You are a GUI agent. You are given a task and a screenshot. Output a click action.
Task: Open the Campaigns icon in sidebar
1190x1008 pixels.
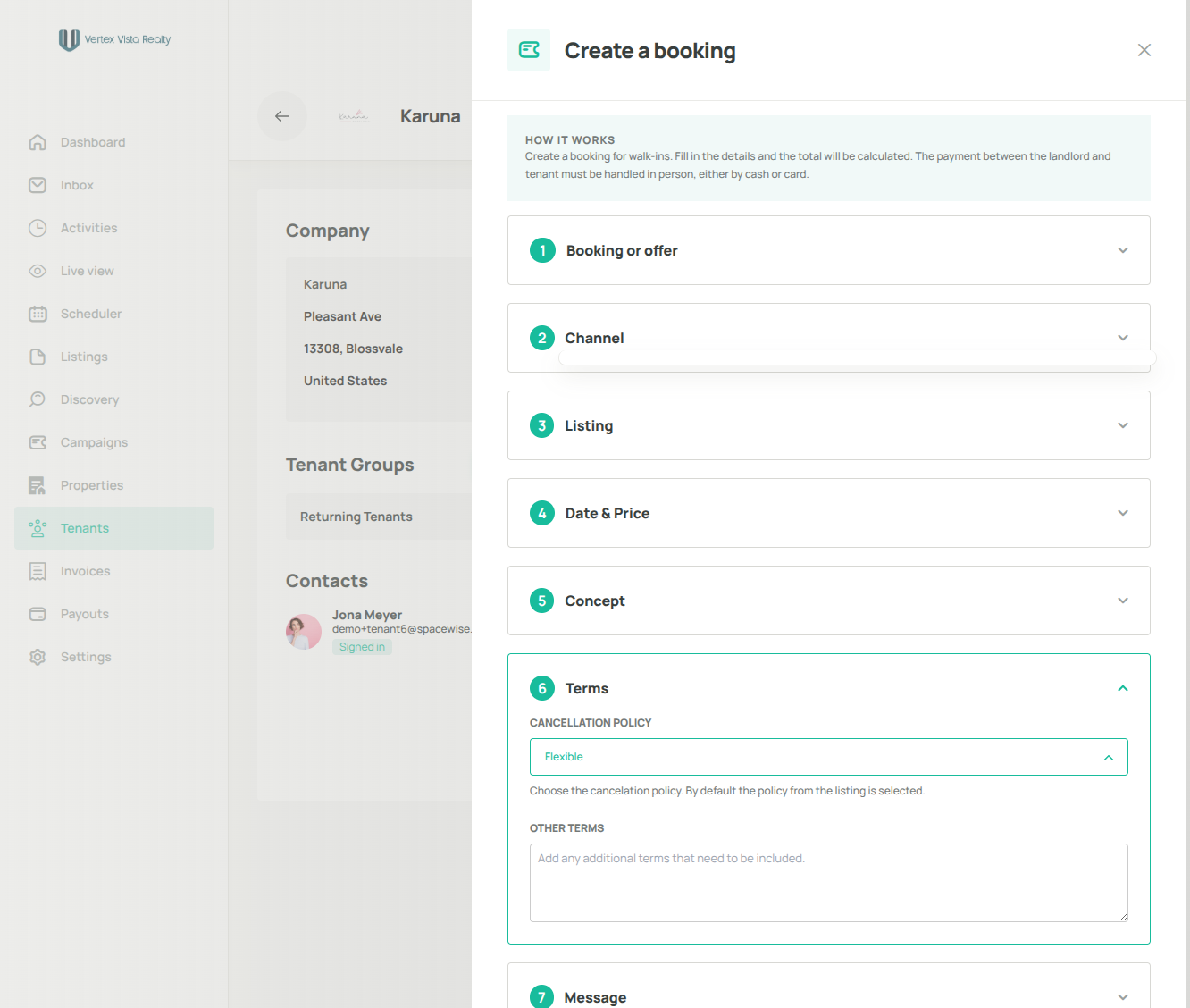(x=38, y=442)
